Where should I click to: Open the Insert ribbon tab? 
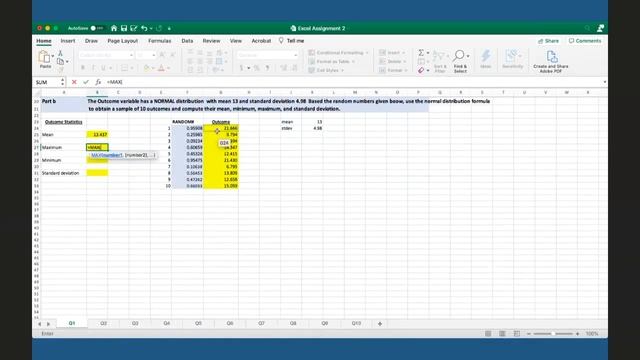68,41
